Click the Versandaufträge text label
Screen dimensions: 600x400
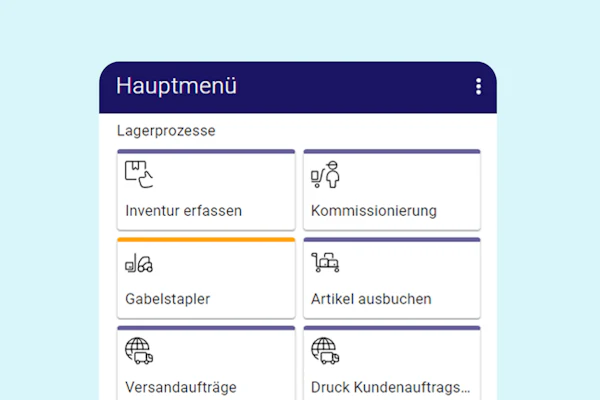181,387
